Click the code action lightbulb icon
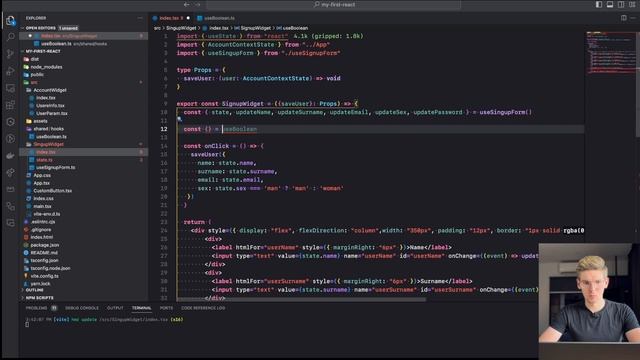This screenshot has width=640, height=360. [x=179, y=119]
